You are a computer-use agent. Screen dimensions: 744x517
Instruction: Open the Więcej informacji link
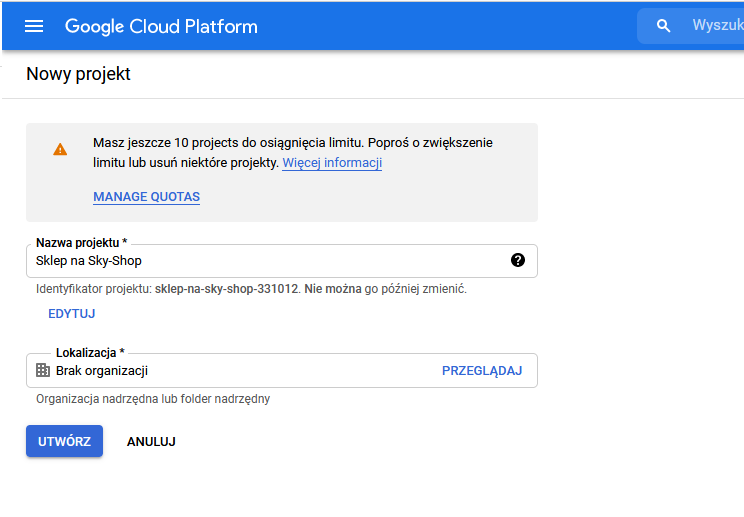coord(332,163)
